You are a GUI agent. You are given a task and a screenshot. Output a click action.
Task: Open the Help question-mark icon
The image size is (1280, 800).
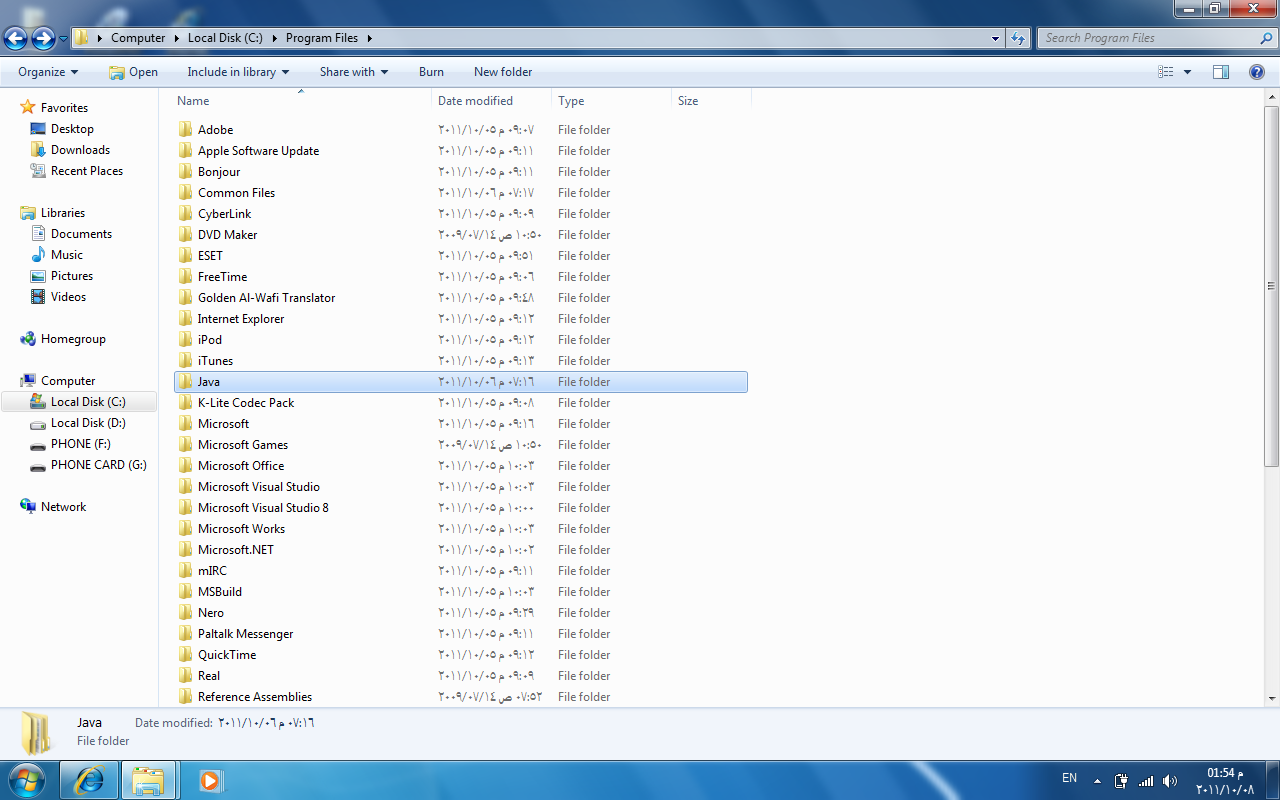1257,72
